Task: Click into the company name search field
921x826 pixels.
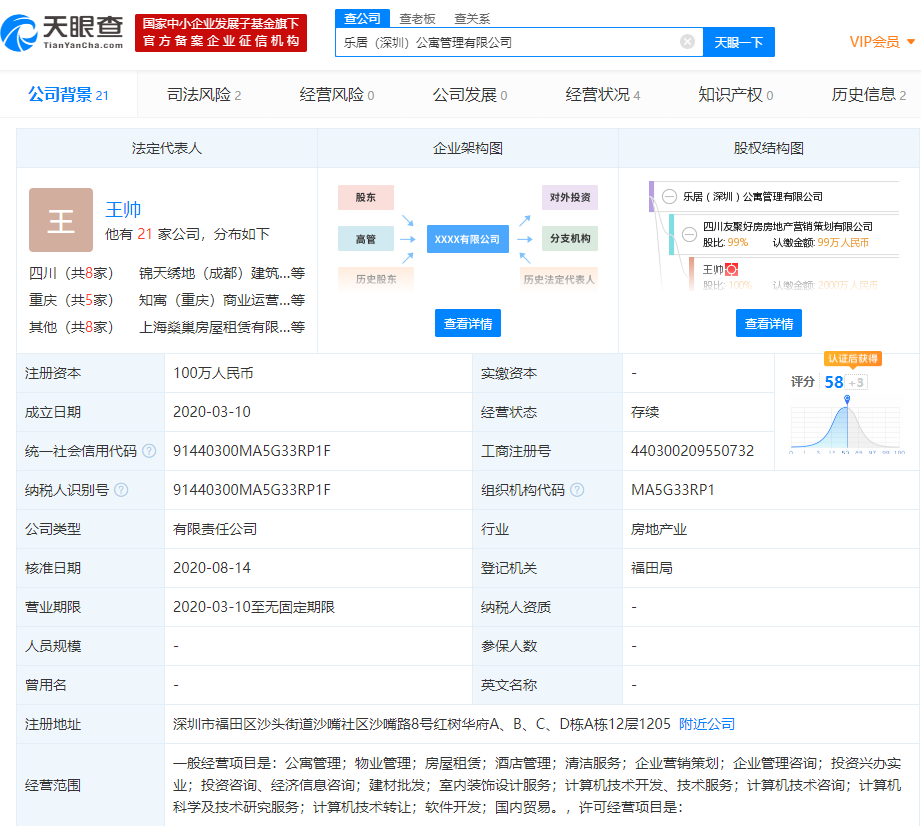Action: click(505, 42)
